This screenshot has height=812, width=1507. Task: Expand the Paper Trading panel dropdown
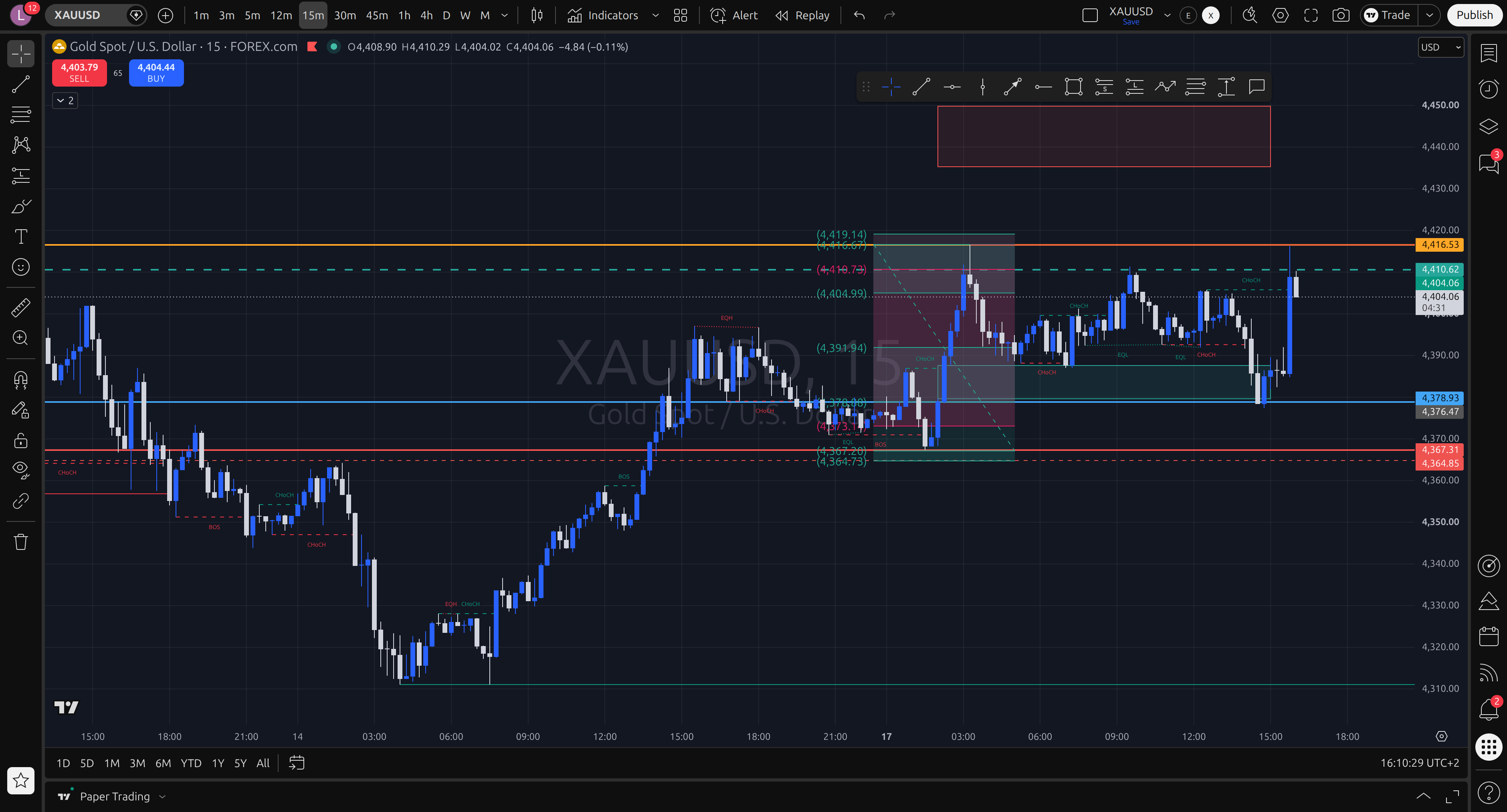[163, 796]
